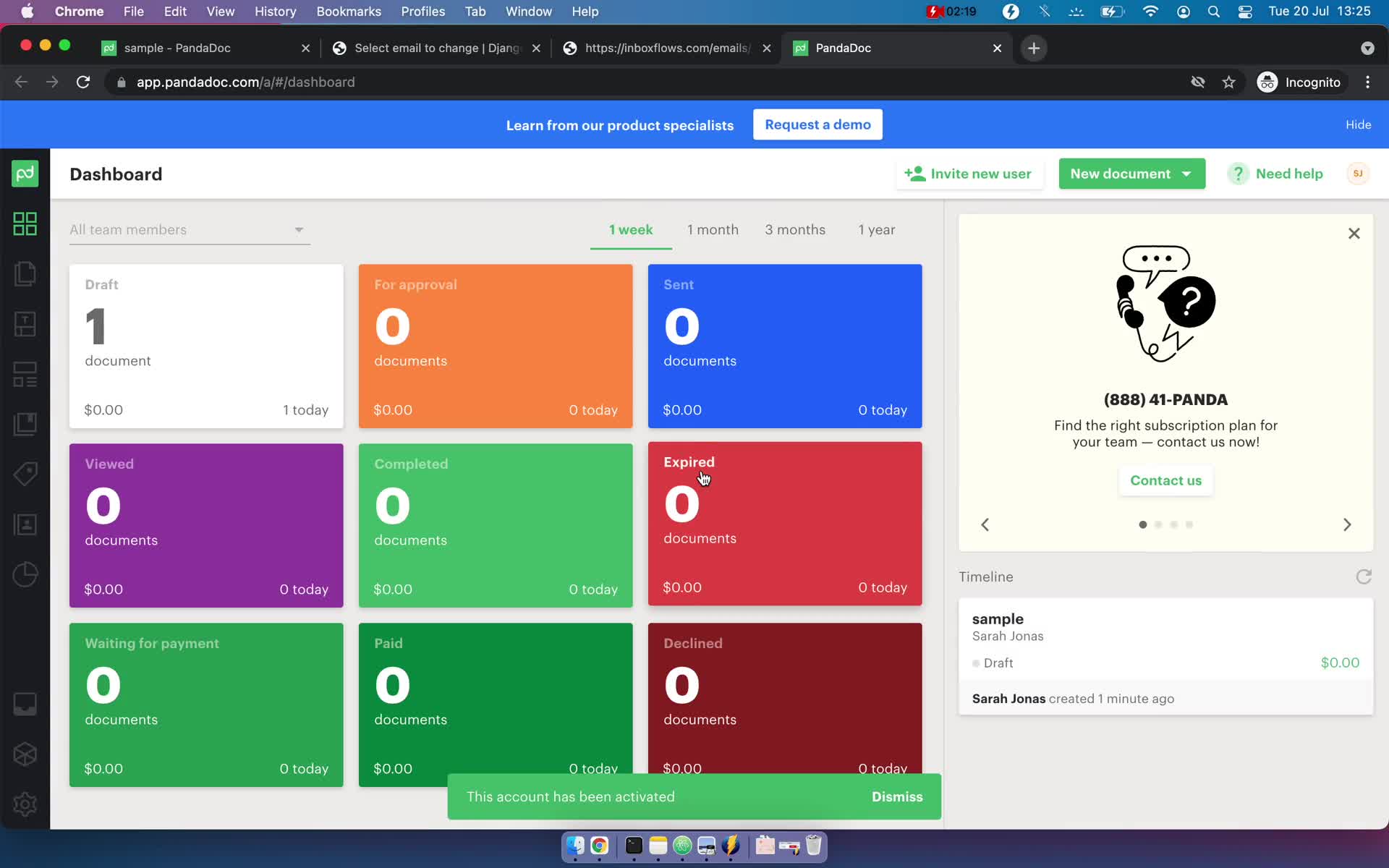Open the History menu in the menu bar
This screenshot has width=1389, height=868.
click(275, 12)
